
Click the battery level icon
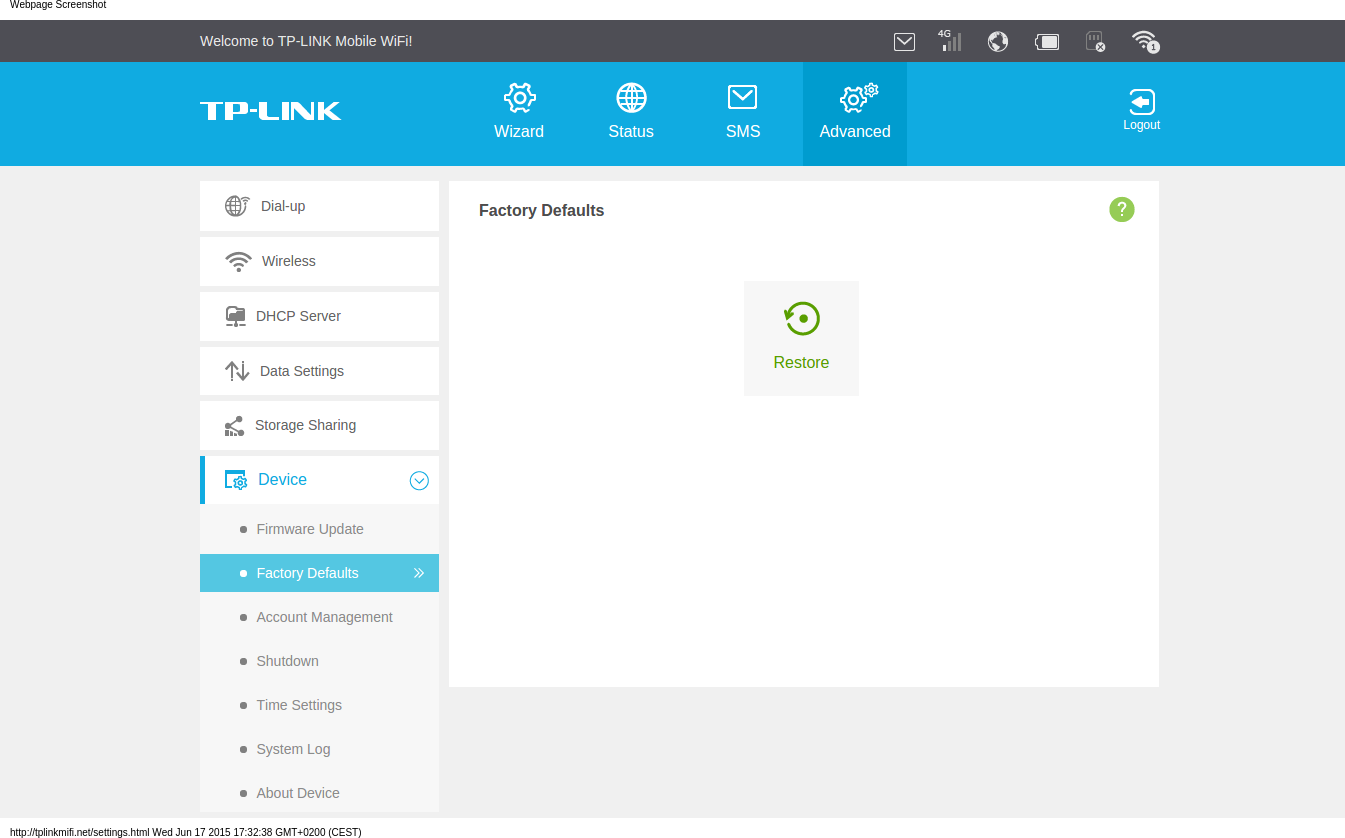(1047, 41)
